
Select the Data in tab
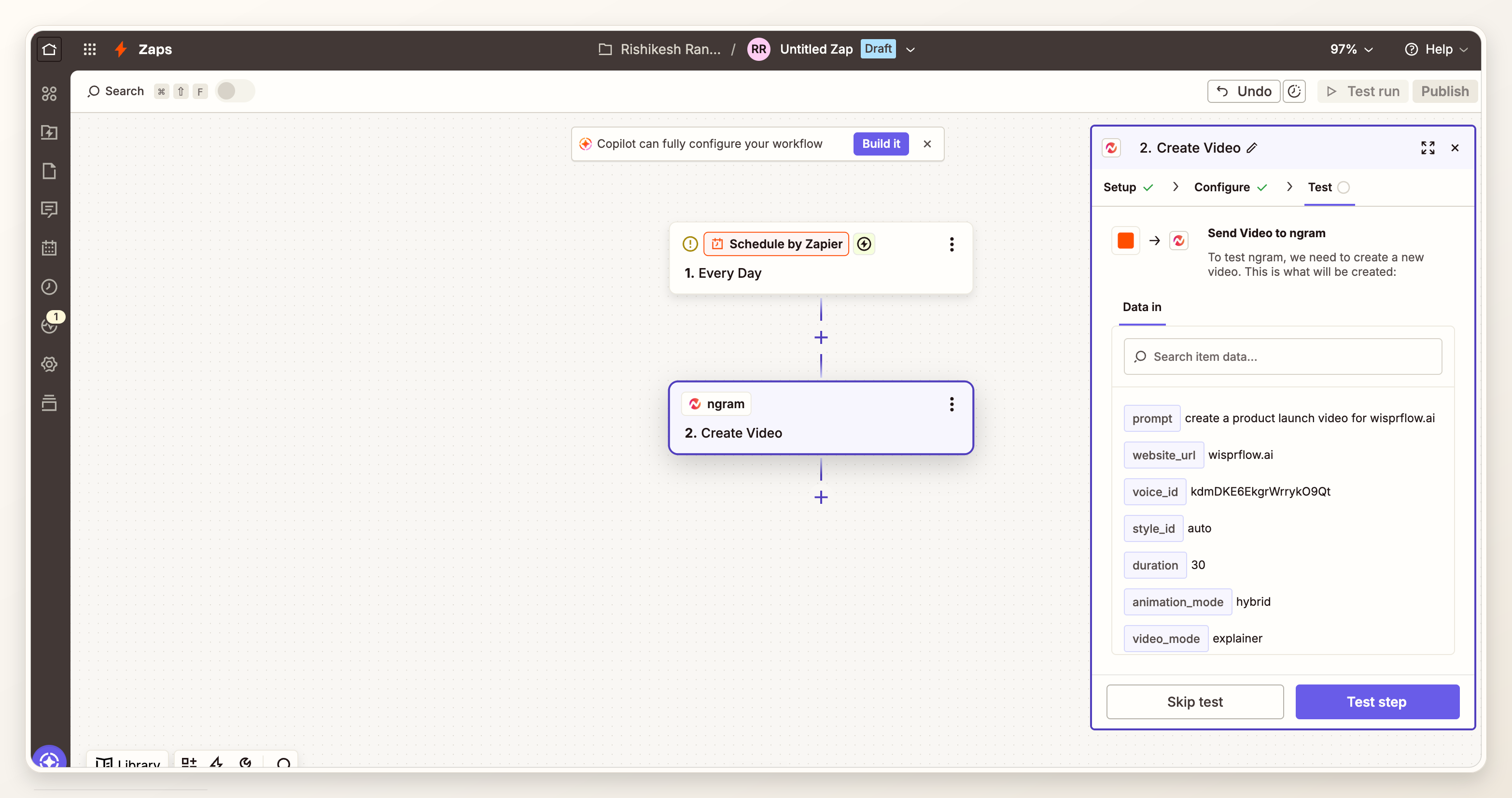pyautogui.click(x=1141, y=307)
